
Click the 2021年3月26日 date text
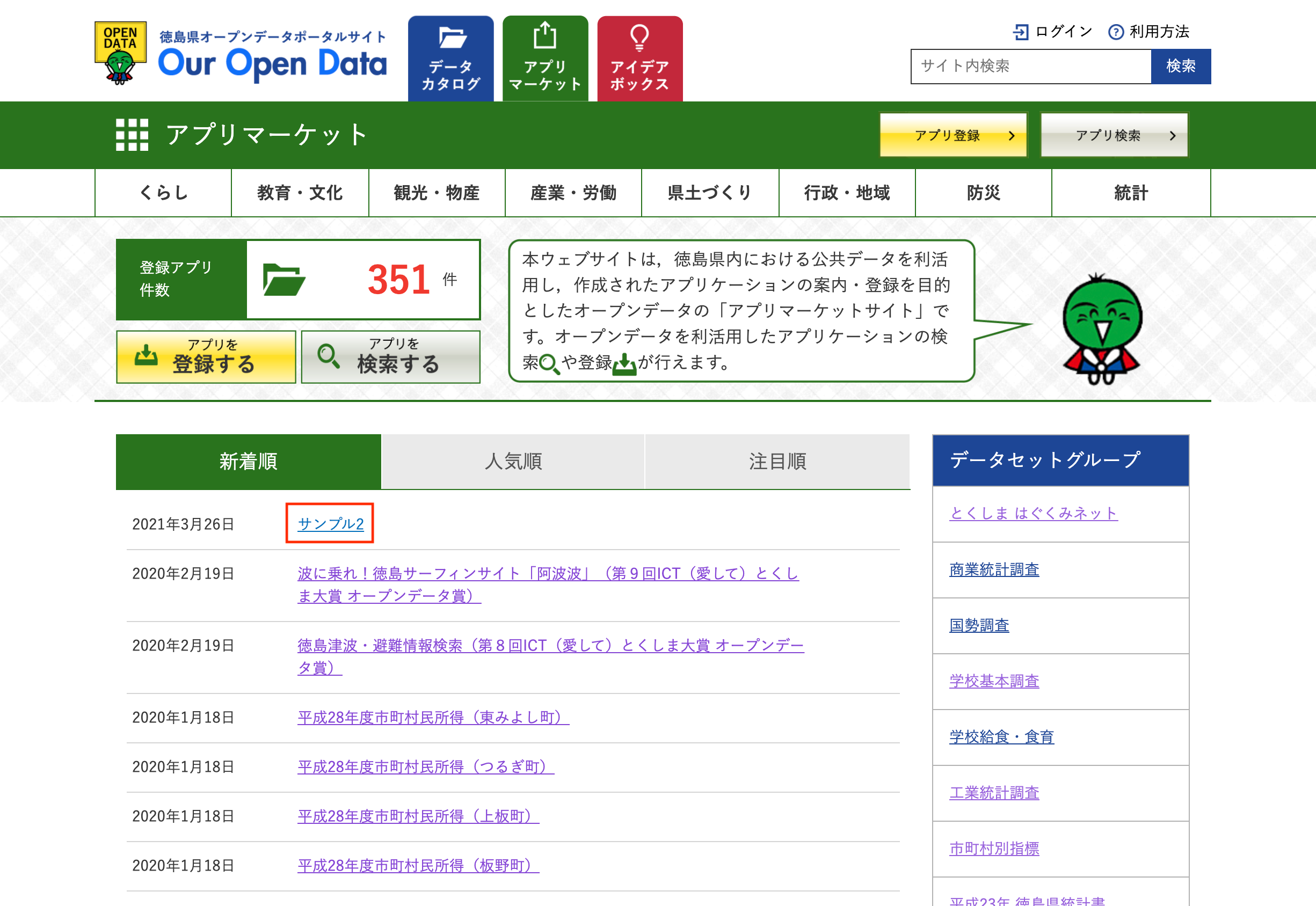coord(184,524)
